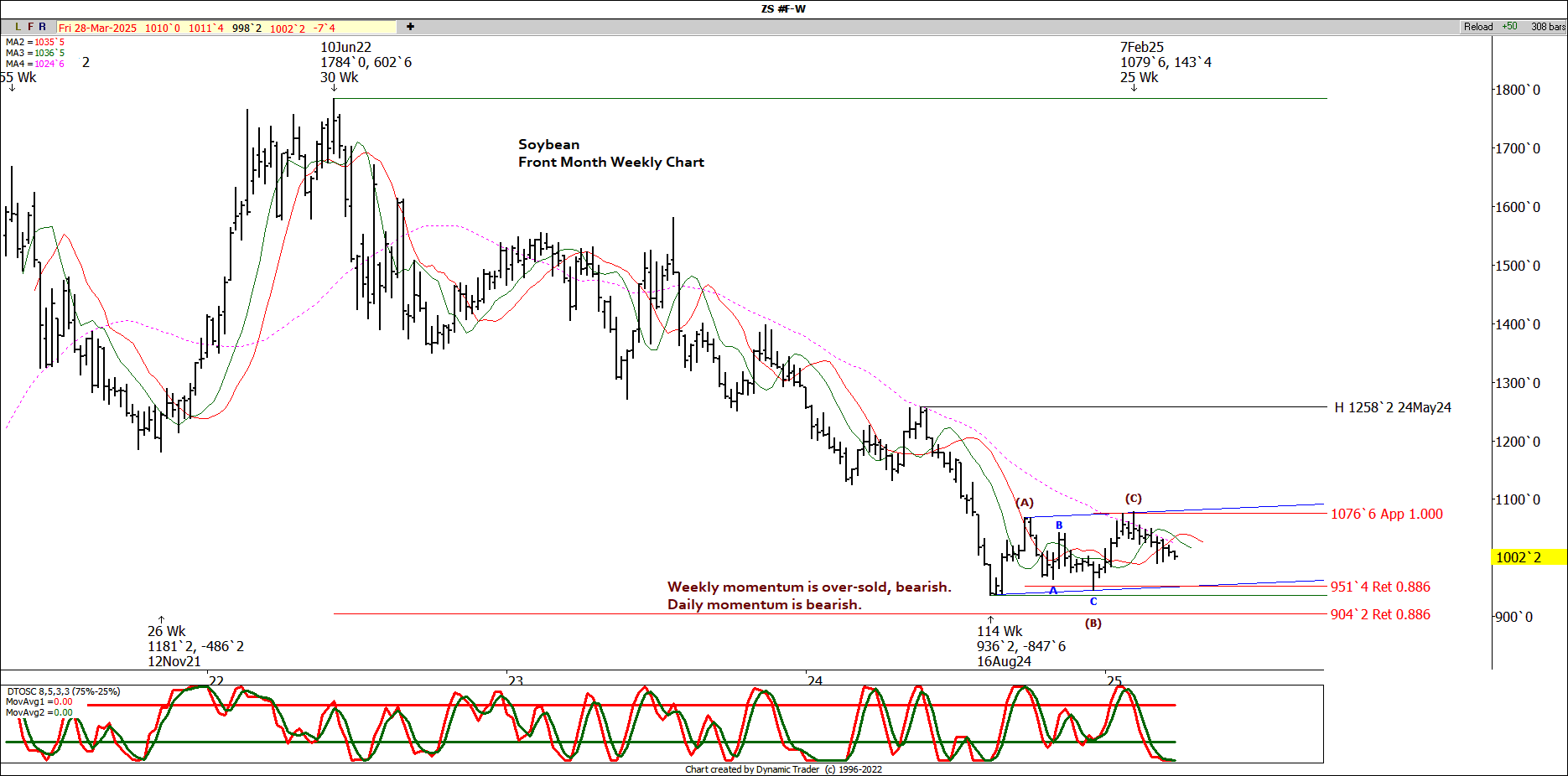1568x776 pixels.
Task: Click the MovAvg2 =0.00 label
Action: tap(39, 712)
